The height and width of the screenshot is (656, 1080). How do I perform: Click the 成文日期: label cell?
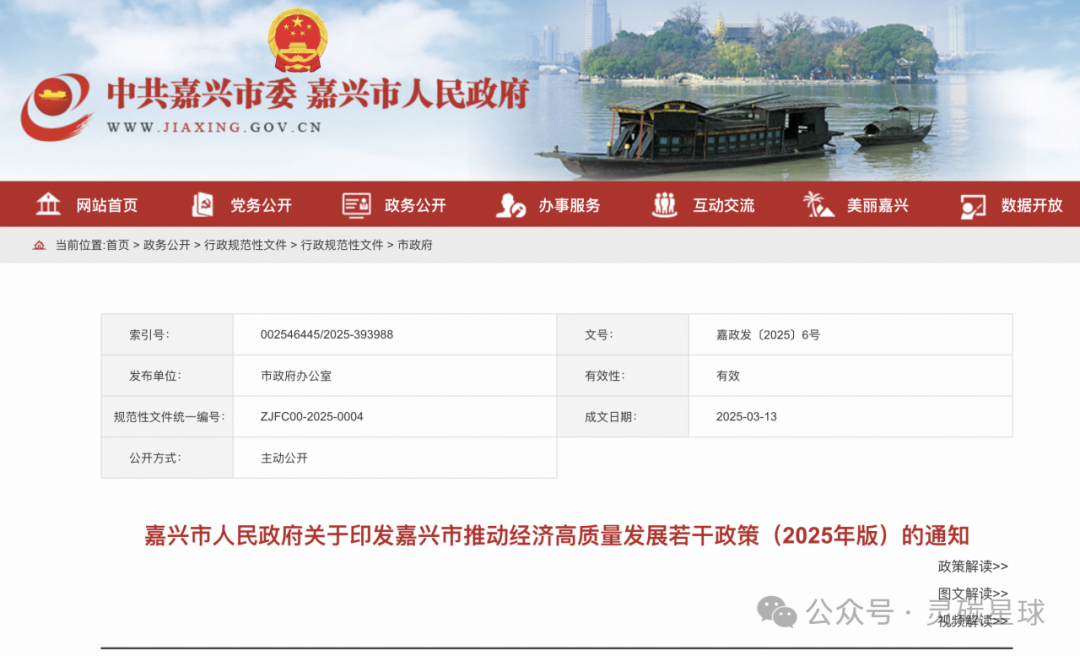click(623, 417)
